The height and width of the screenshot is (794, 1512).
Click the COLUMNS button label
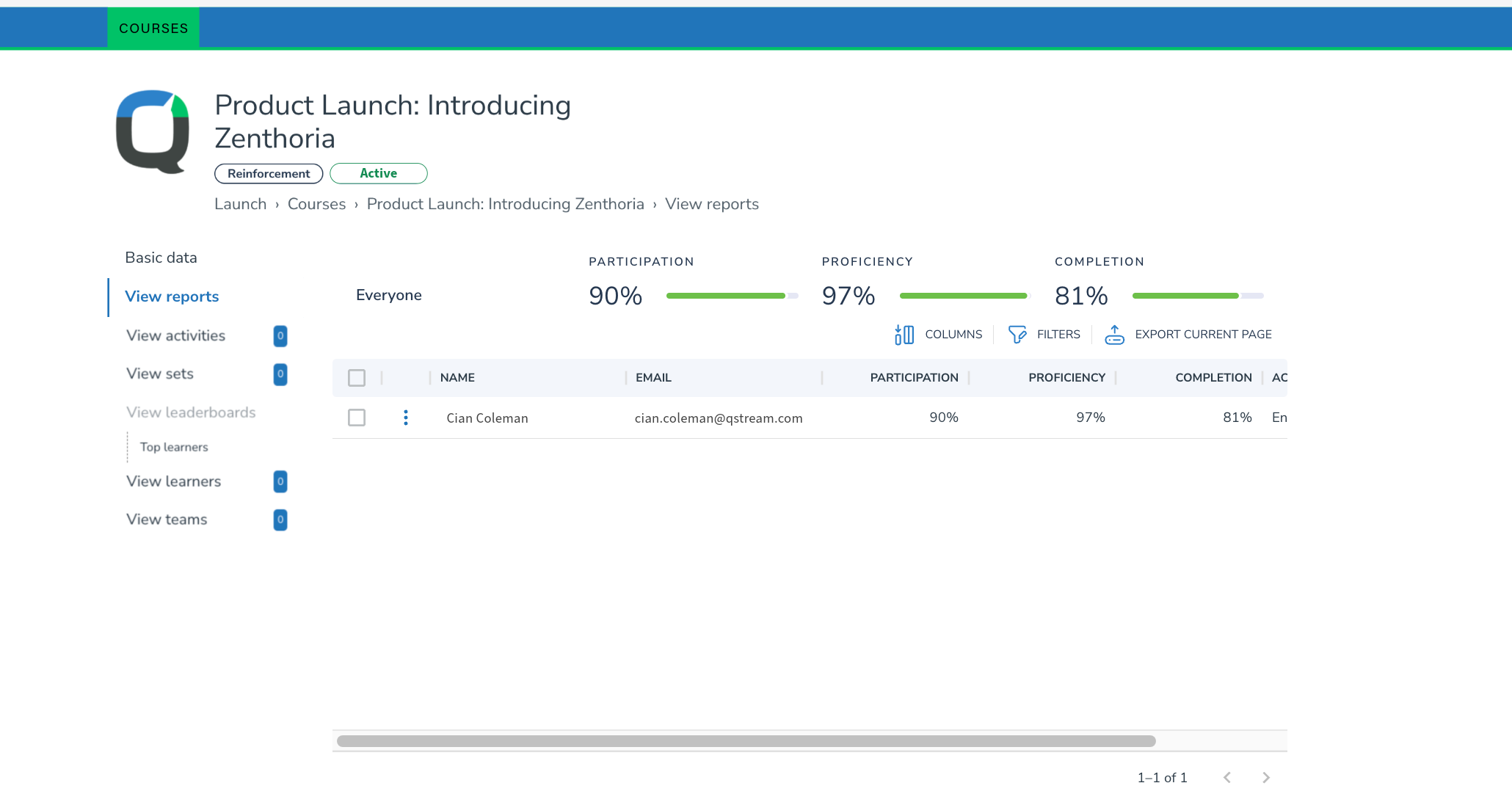953,335
